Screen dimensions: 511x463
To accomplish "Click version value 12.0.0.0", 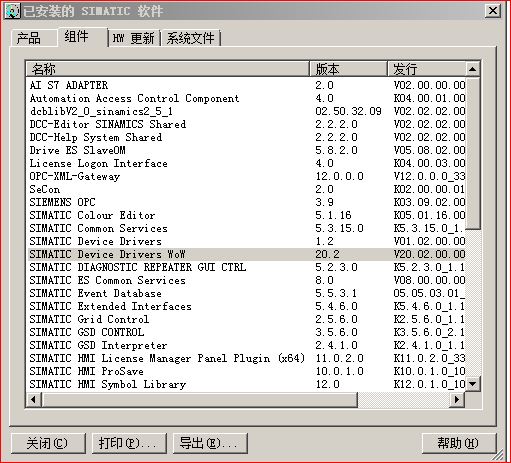I will click(x=339, y=176).
